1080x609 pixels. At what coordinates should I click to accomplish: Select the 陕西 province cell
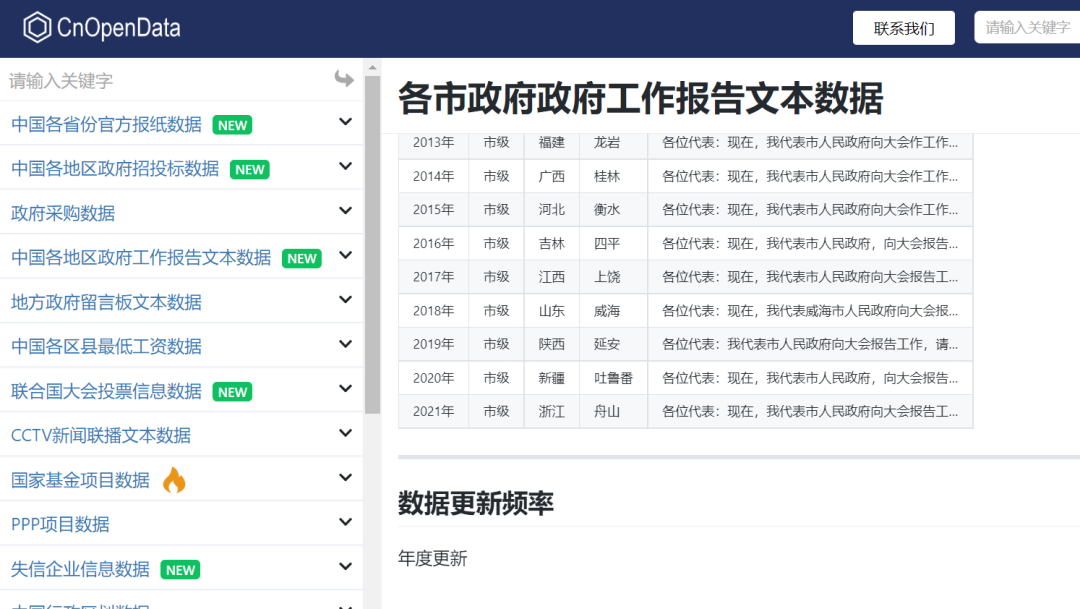coord(552,344)
